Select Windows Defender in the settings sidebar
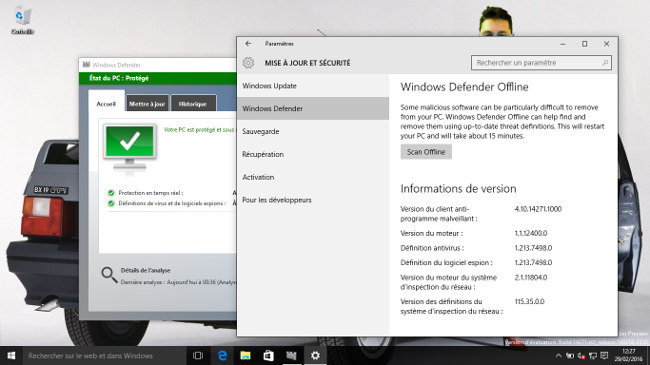 point(313,109)
